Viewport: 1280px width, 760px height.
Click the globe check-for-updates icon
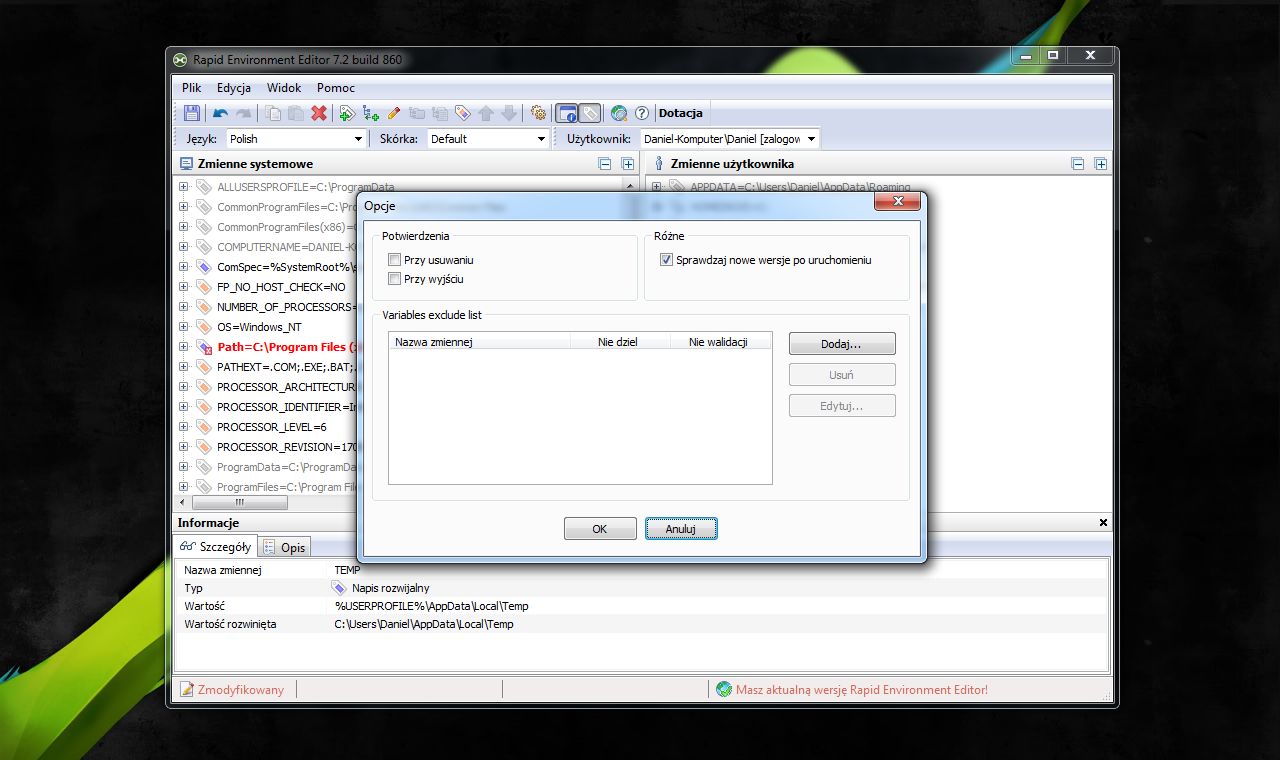(x=619, y=113)
